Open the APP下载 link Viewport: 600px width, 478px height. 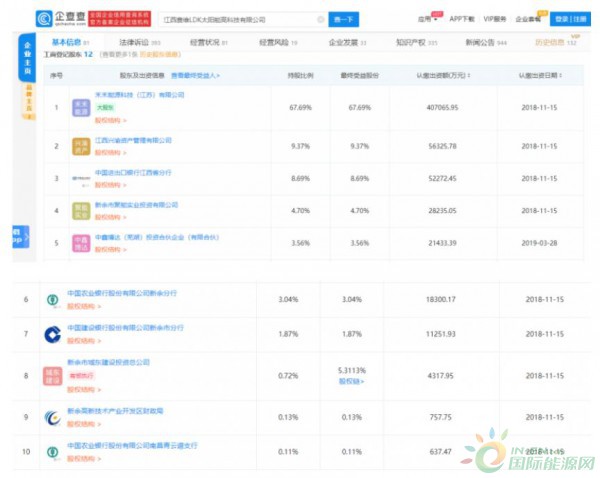pos(462,19)
